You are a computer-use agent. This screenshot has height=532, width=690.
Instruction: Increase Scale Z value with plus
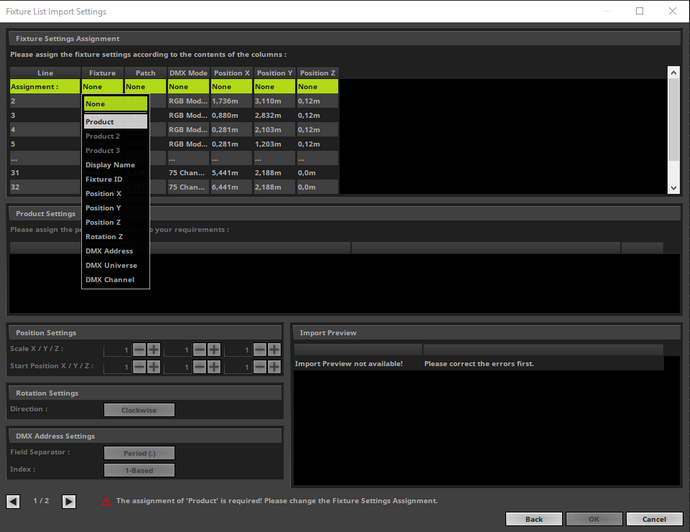click(x=274, y=350)
